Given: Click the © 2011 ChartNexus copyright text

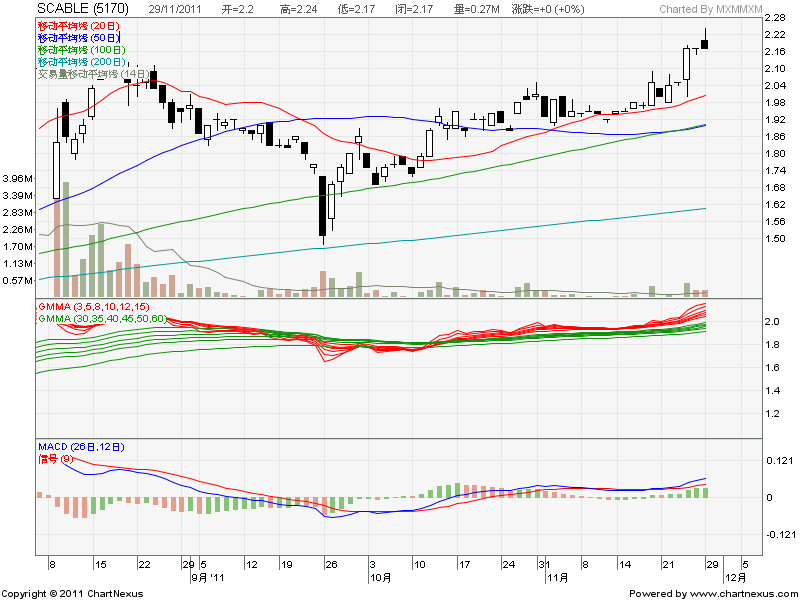Looking at the screenshot, I should (x=72, y=594).
